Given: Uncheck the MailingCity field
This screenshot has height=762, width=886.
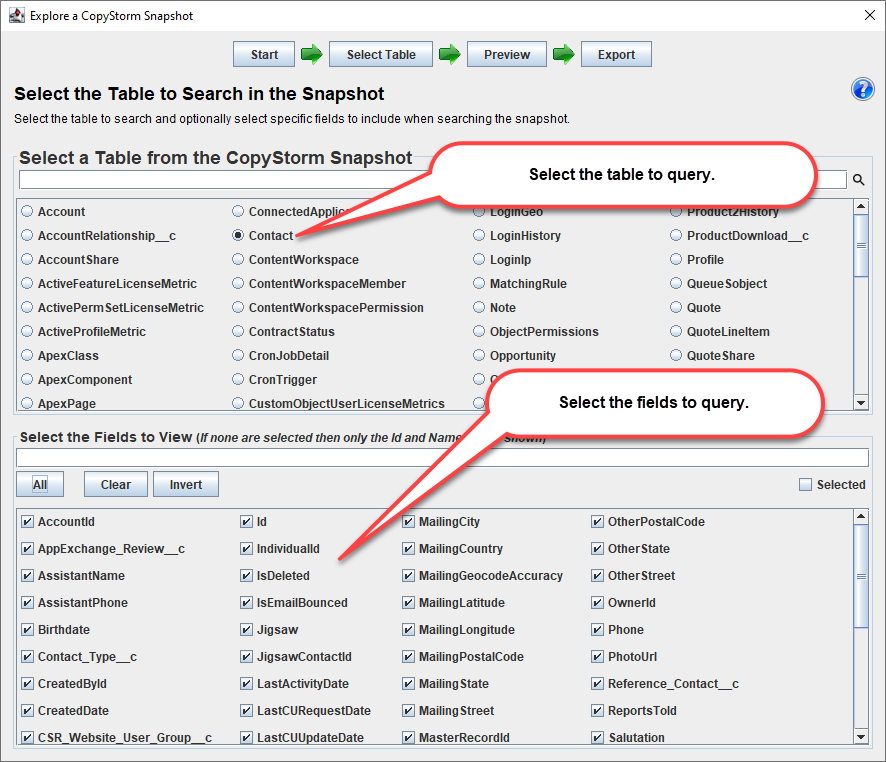Looking at the screenshot, I should click(x=409, y=521).
